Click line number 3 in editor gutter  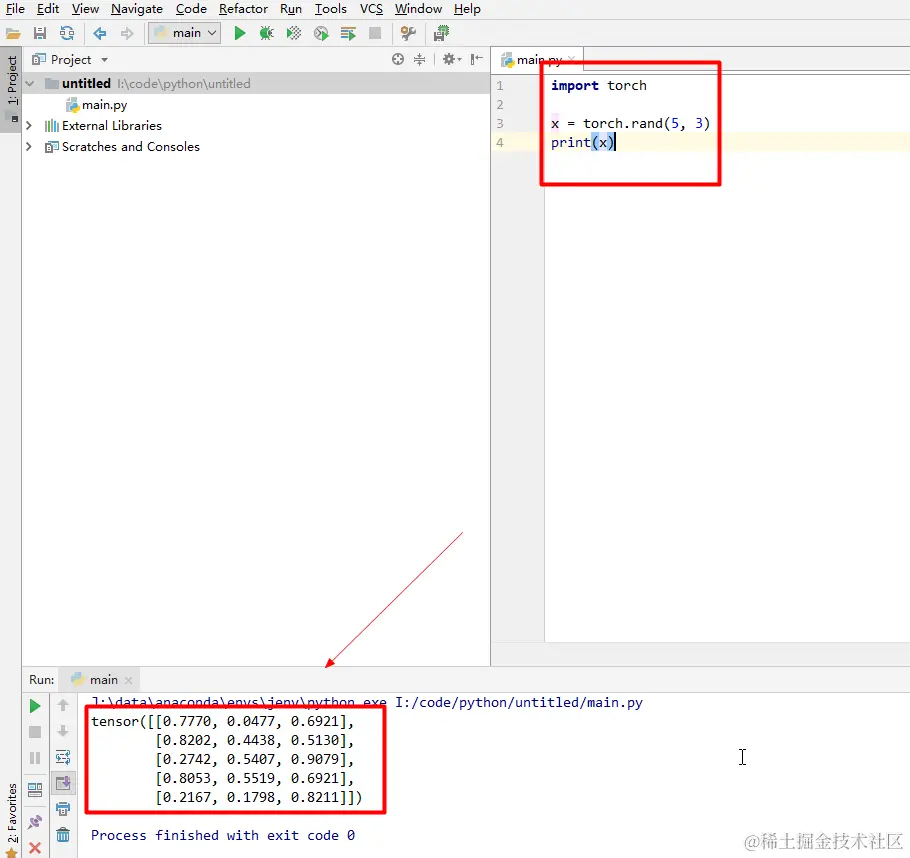(500, 123)
